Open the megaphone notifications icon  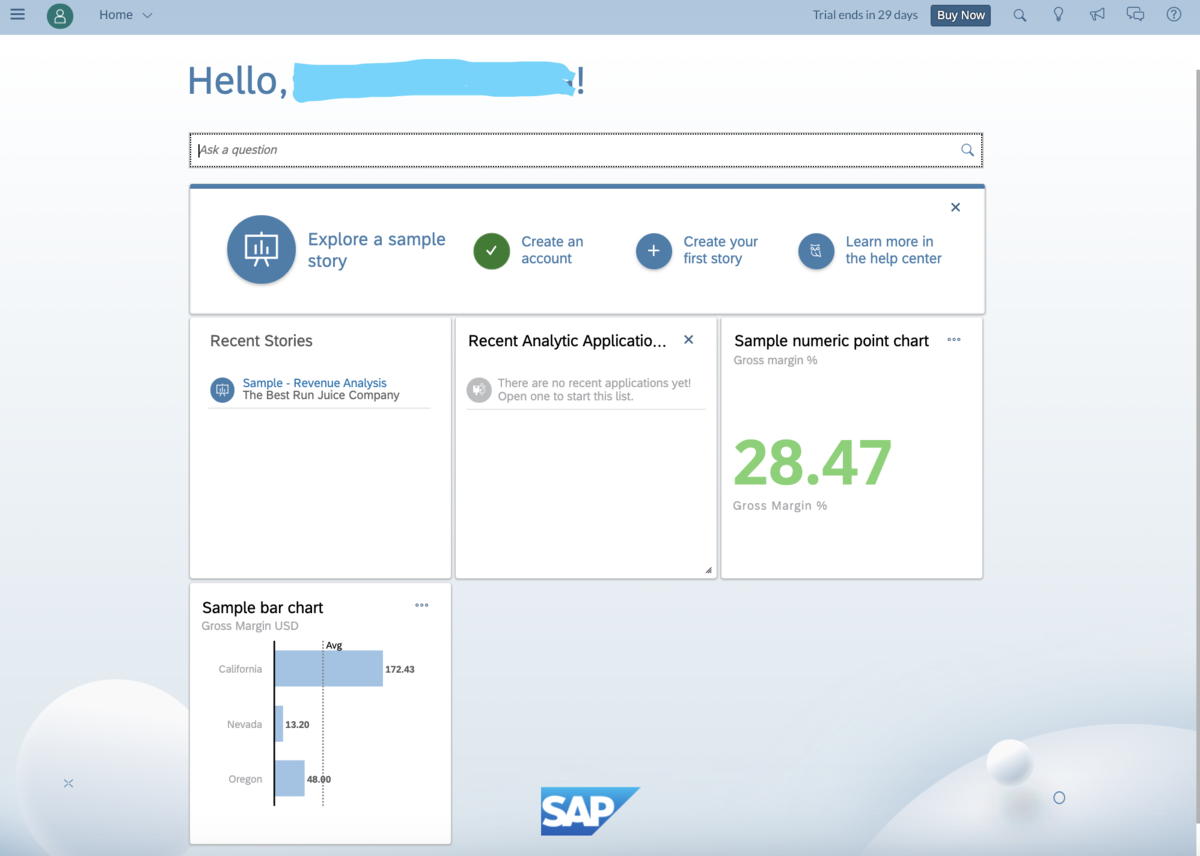click(x=1097, y=15)
